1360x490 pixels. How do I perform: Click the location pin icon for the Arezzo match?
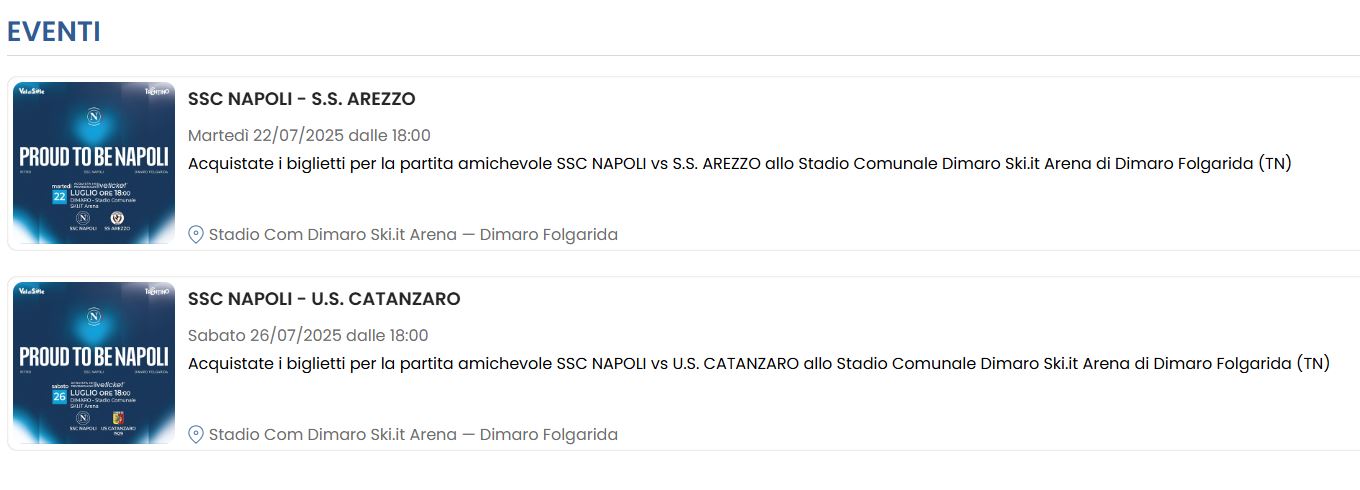coord(196,235)
